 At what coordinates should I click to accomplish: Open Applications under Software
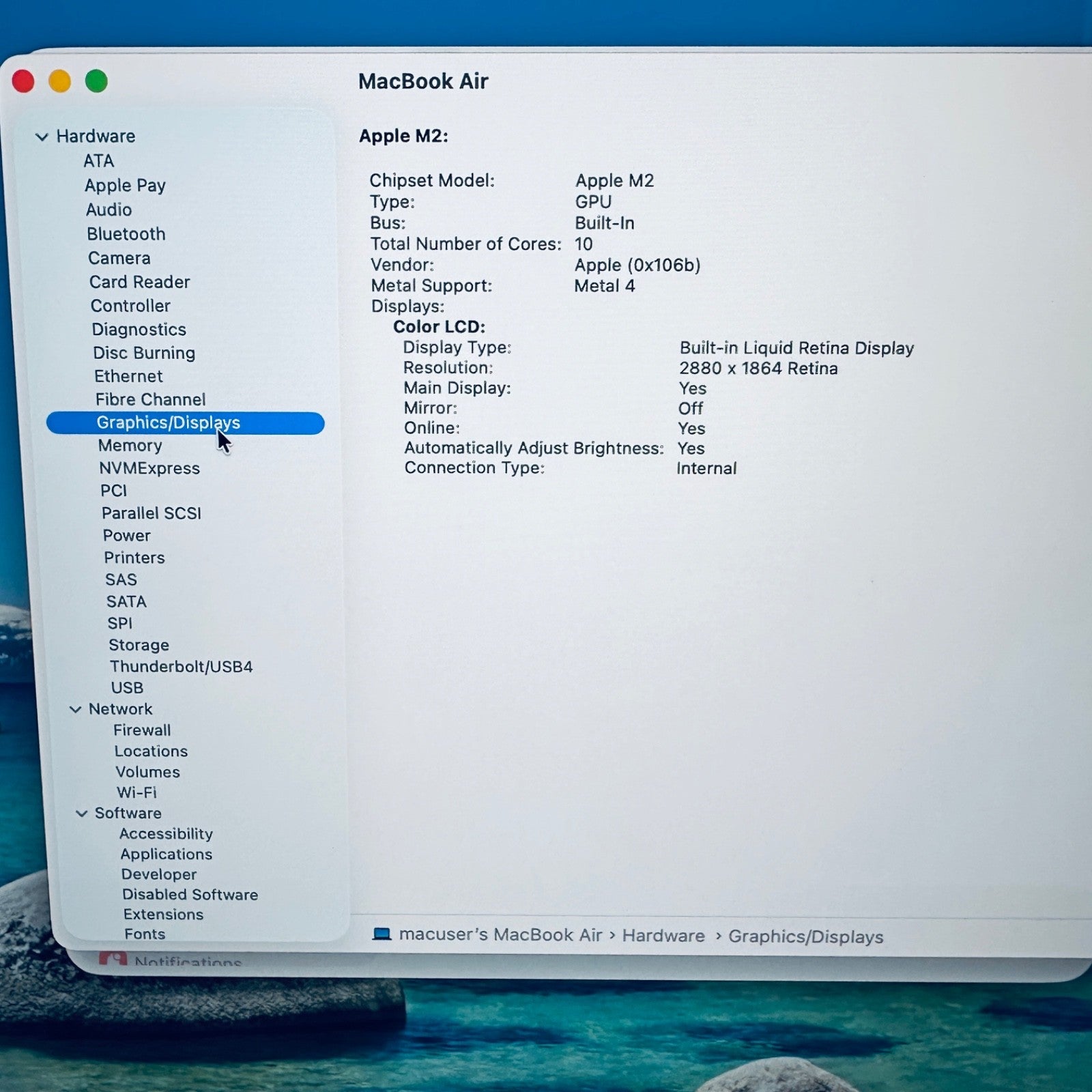pos(167,854)
